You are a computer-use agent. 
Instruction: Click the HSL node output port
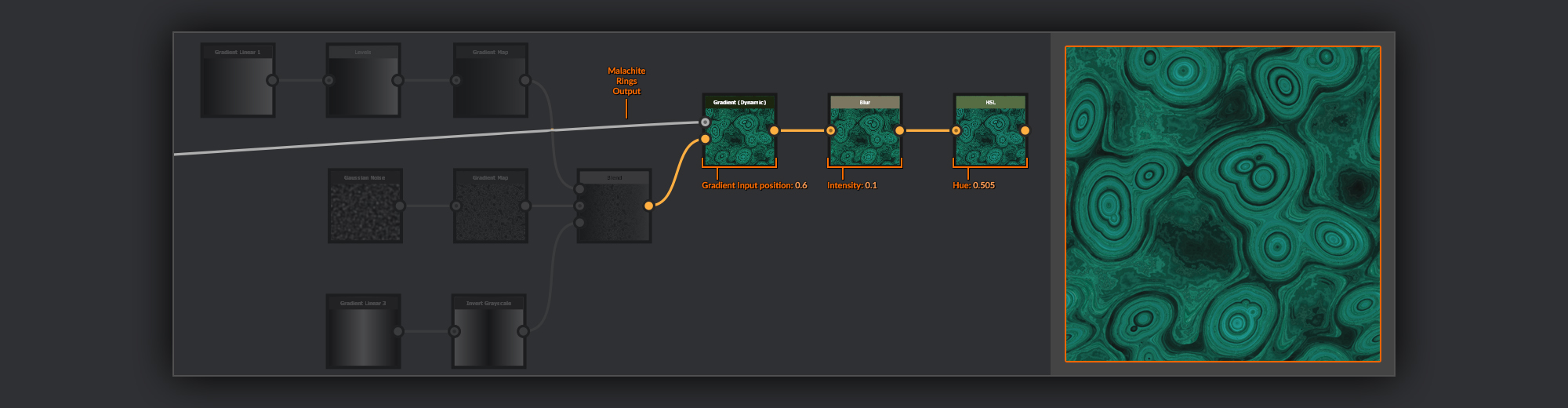(1025, 130)
